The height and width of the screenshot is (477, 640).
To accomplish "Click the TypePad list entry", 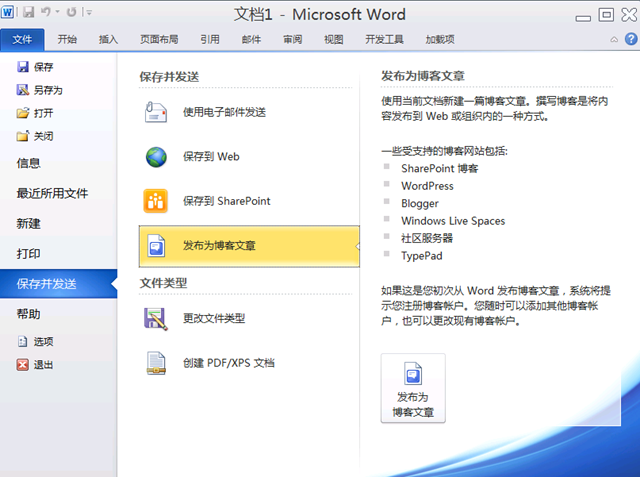I will click(x=422, y=256).
